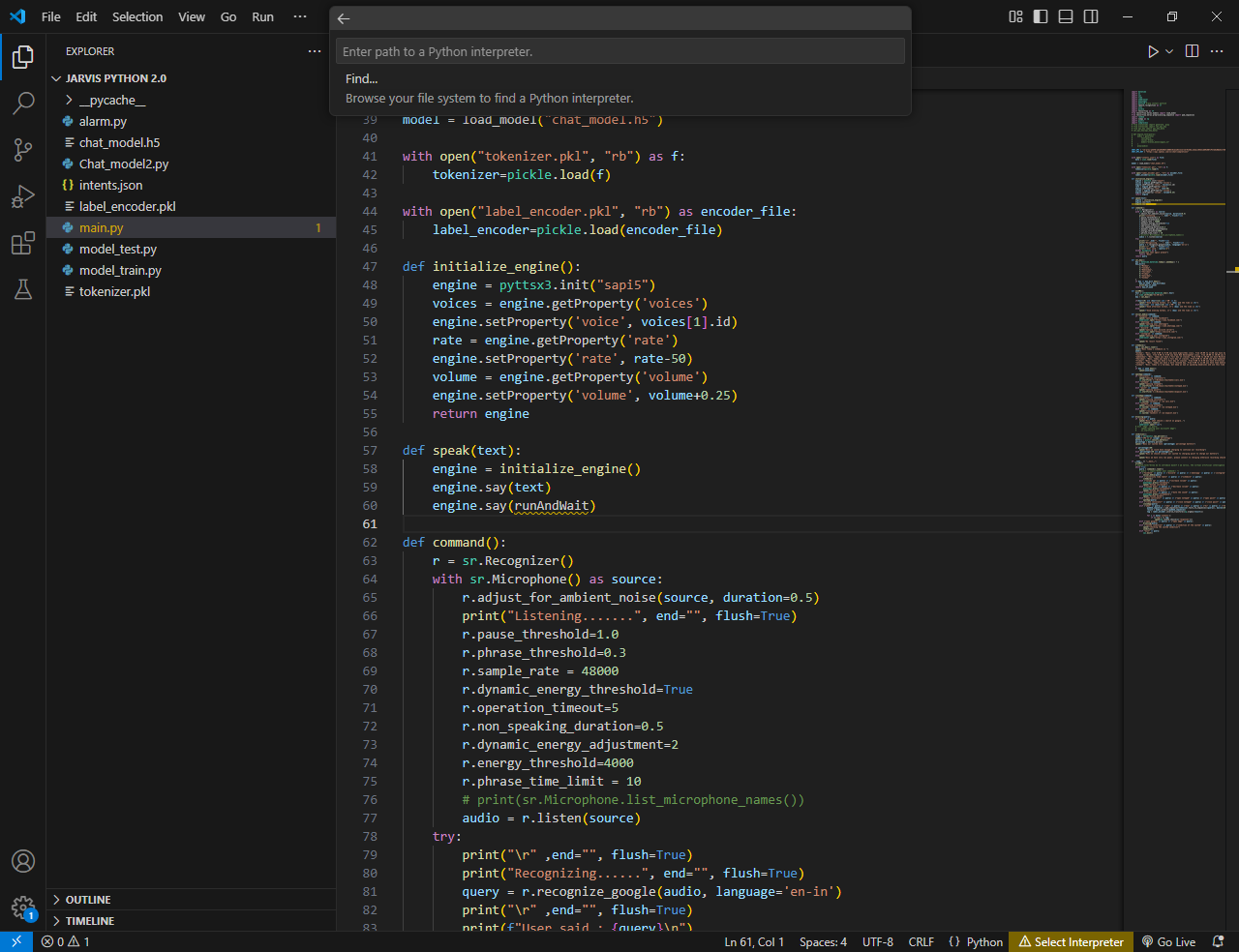
Task: Open the Search view in activity bar
Action: [23, 104]
